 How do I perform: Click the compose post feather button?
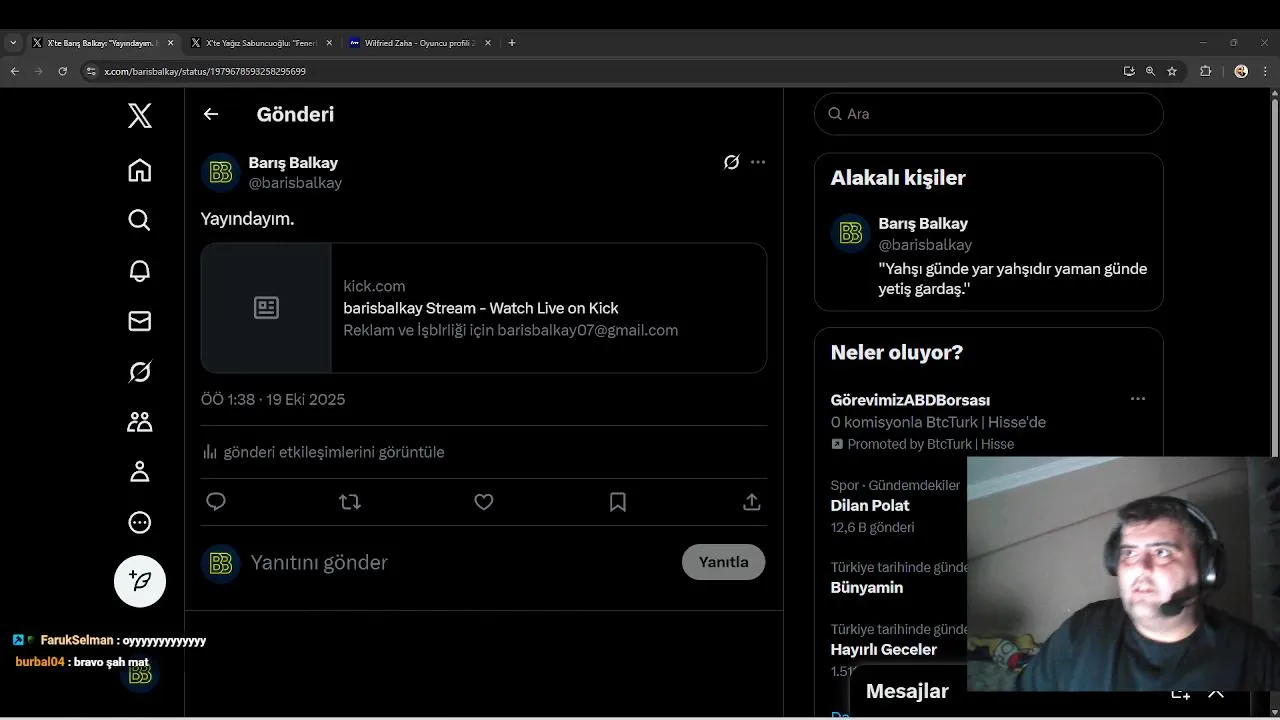140,581
